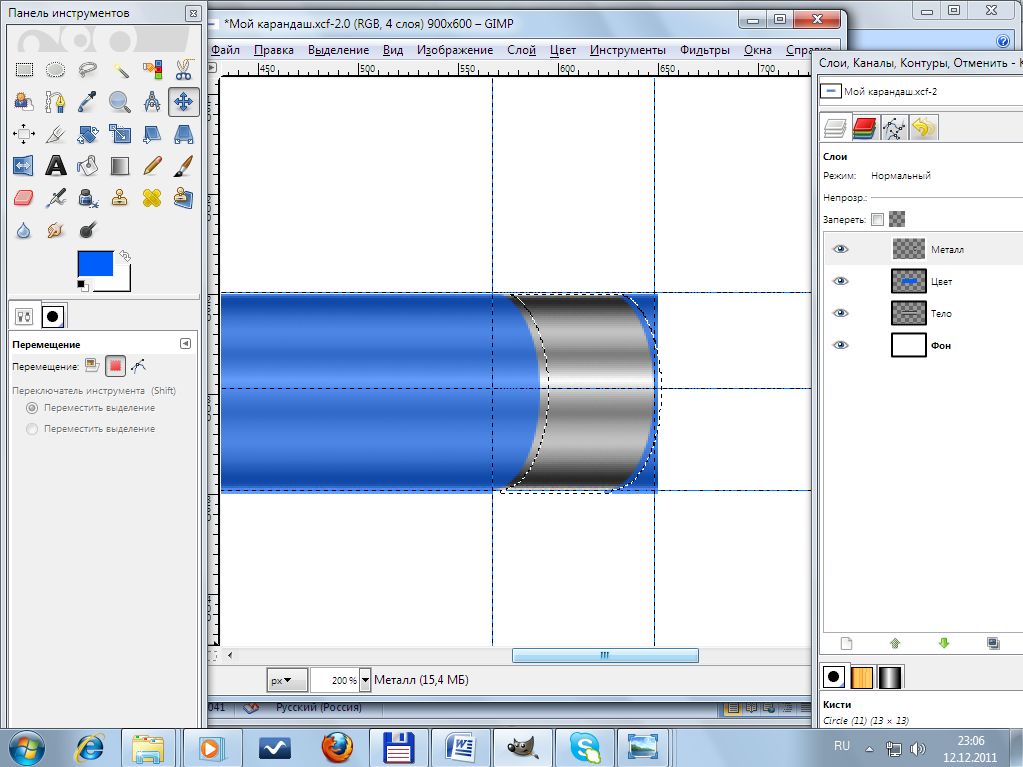Select the Foreground Select tool
This screenshot has width=1023, height=767.
coord(24,102)
